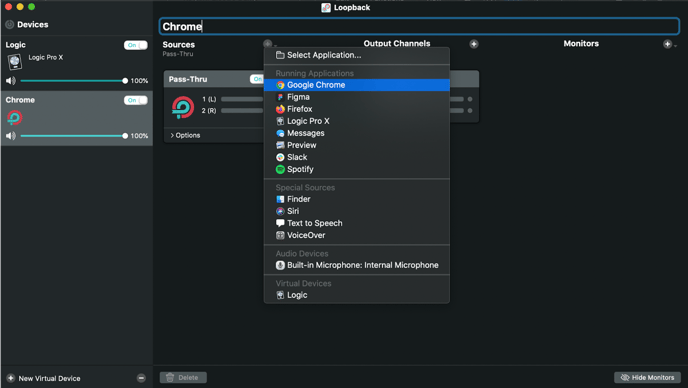The image size is (688, 388).
Task: Pick Firefox as the audio source
Action: tap(357, 109)
